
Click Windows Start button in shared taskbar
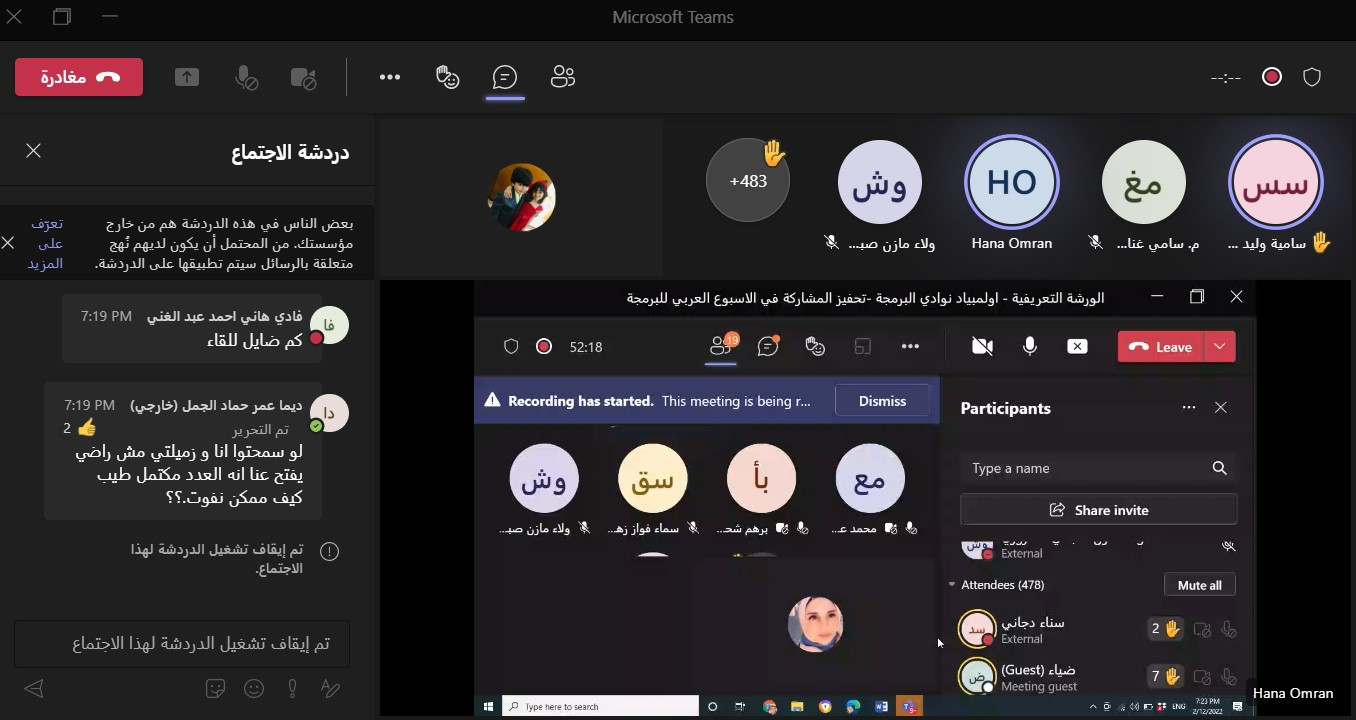click(488, 707)
